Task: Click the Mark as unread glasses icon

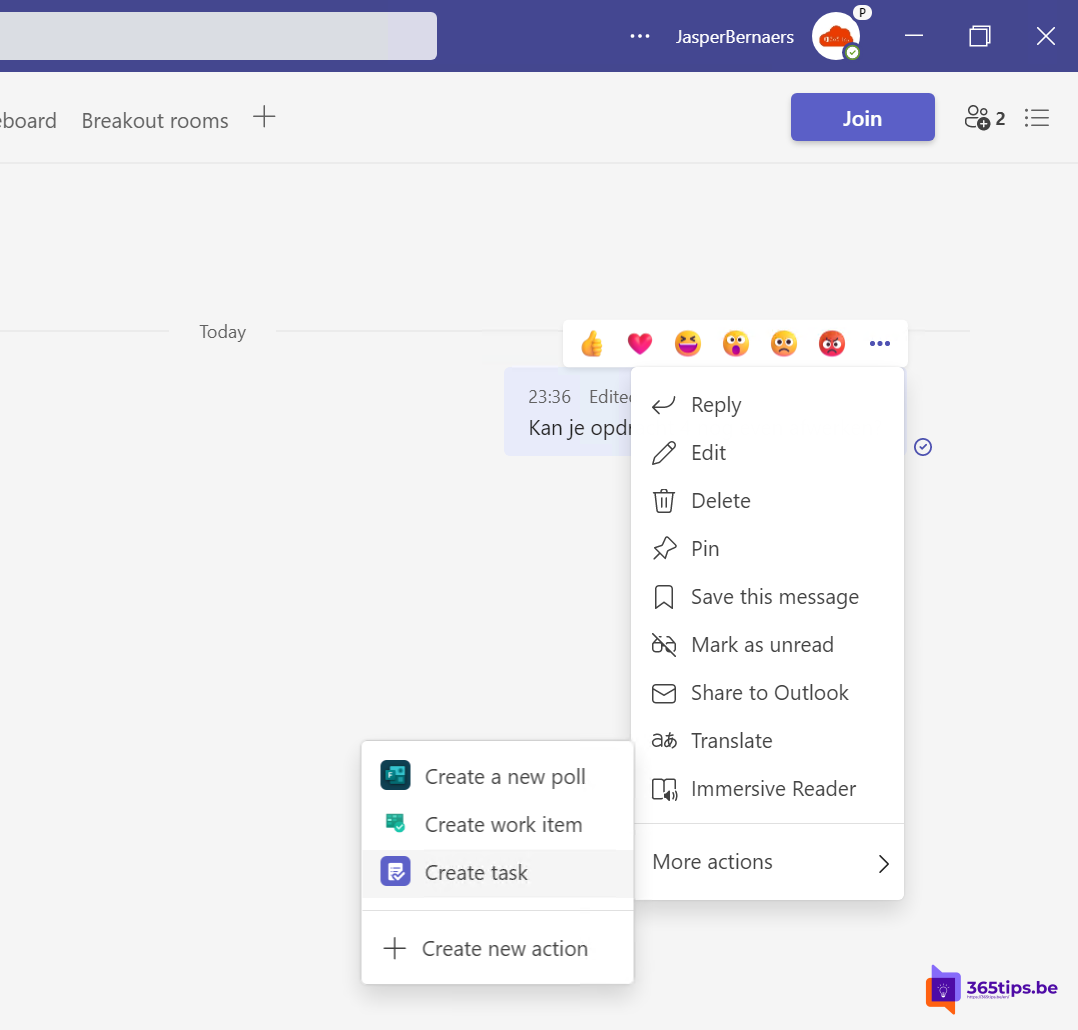Action: point(663,645)
